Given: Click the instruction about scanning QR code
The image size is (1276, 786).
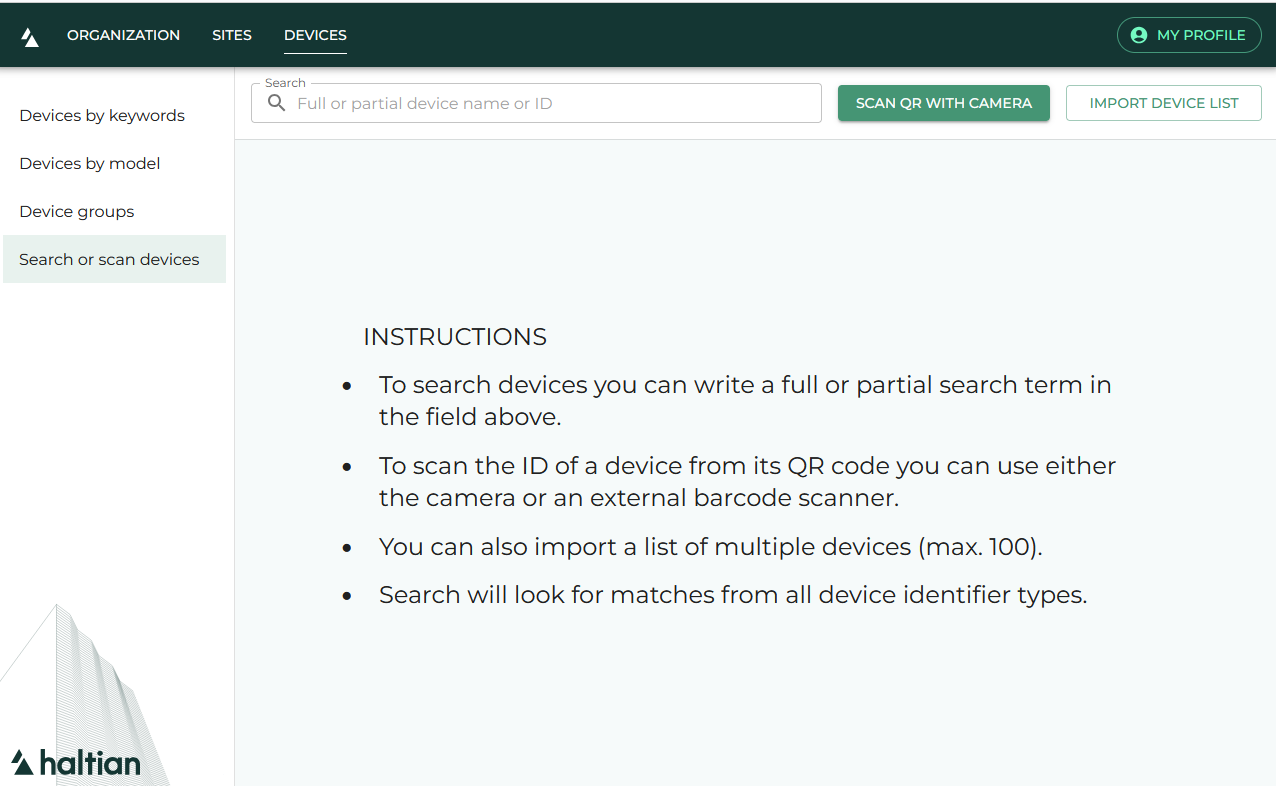Looking at the screenshot, I should pos(747,482).
